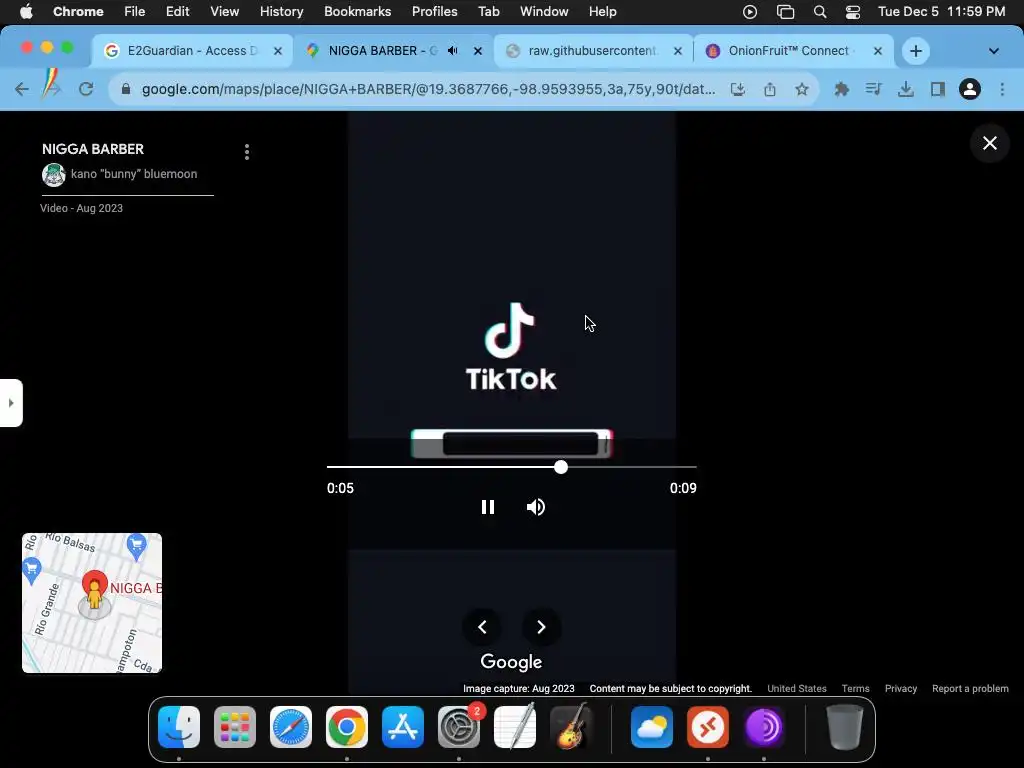Open a new tab
Image resolution: width=1024 pixels, height=768 pixels.
916,51
